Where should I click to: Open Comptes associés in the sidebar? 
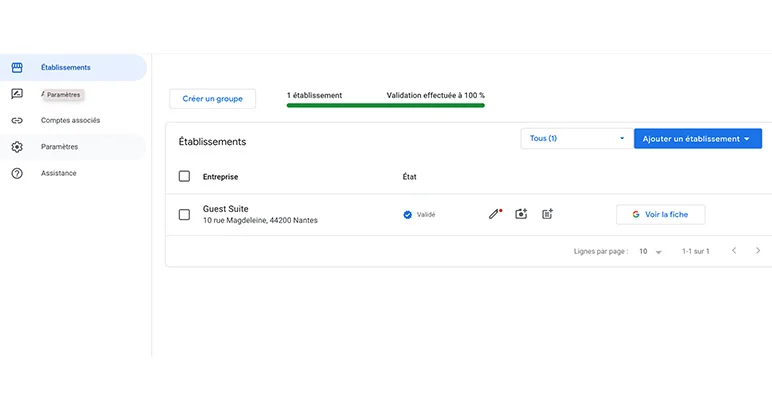click(x=70, y=120)
